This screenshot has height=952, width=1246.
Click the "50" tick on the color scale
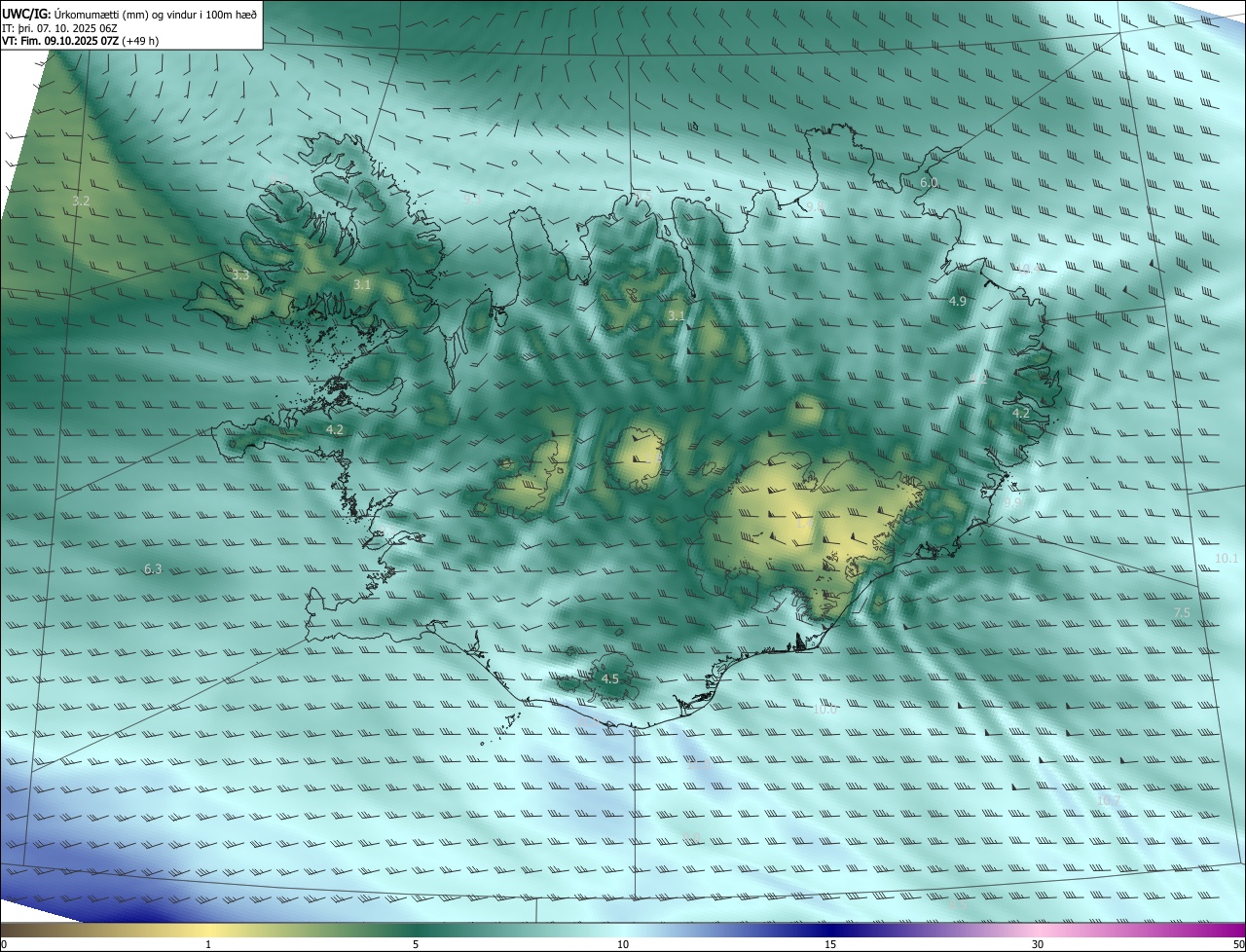point(1238,944)
